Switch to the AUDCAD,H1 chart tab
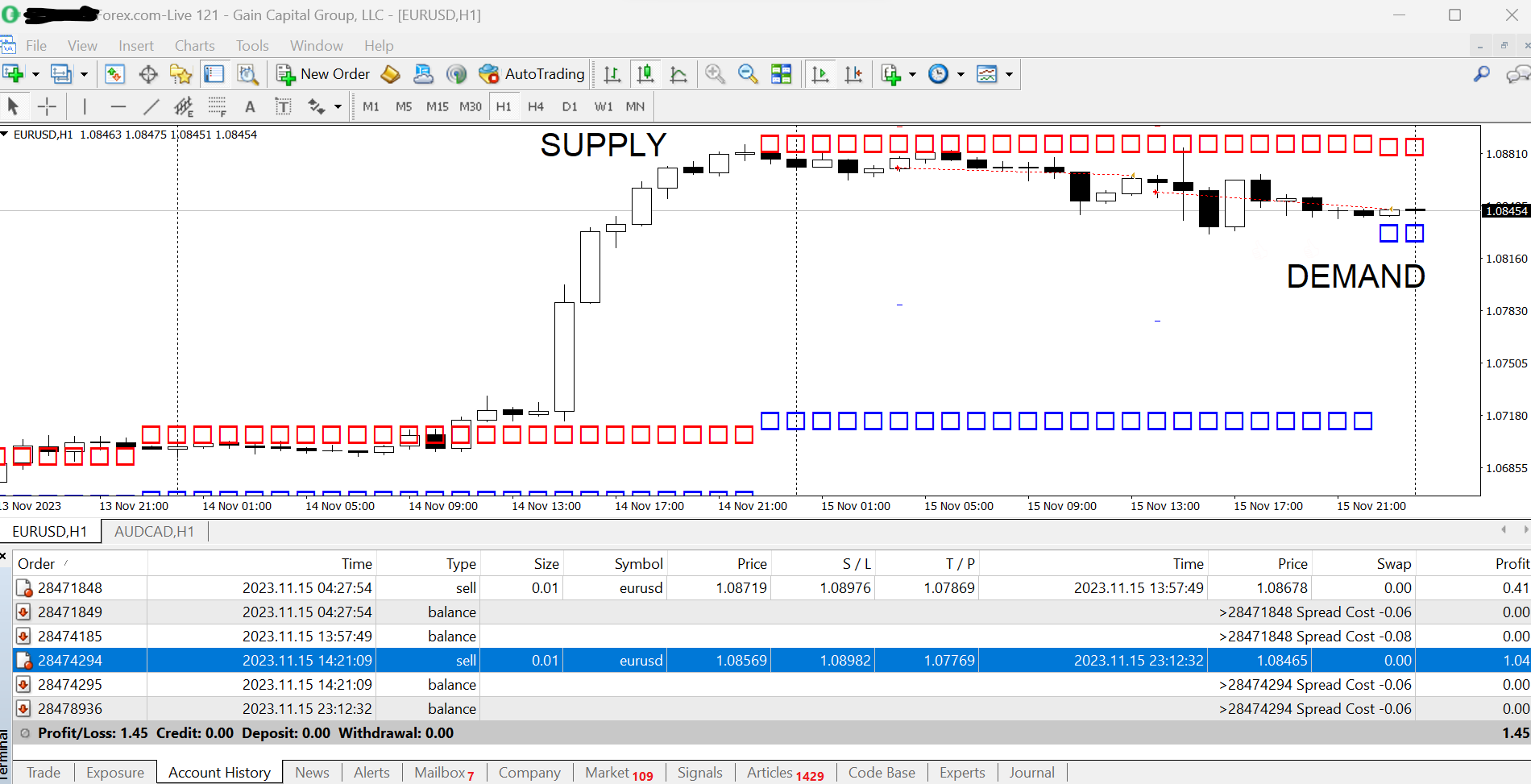This screenshot has width=1531, height=784. (154, 532)
